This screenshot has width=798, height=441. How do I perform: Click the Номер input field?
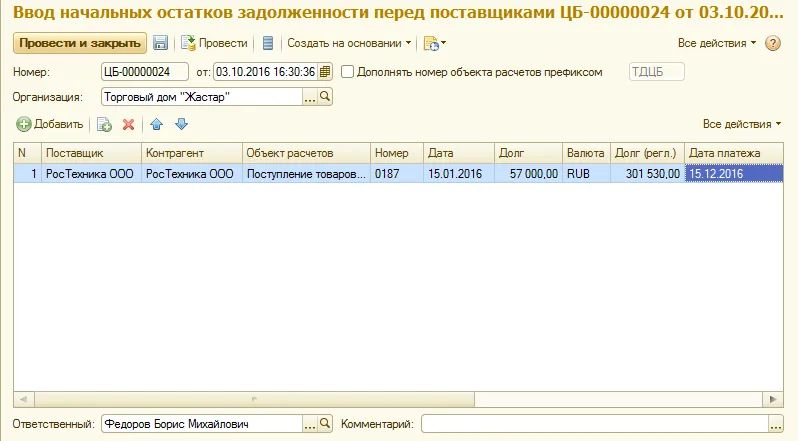point(145,72)
